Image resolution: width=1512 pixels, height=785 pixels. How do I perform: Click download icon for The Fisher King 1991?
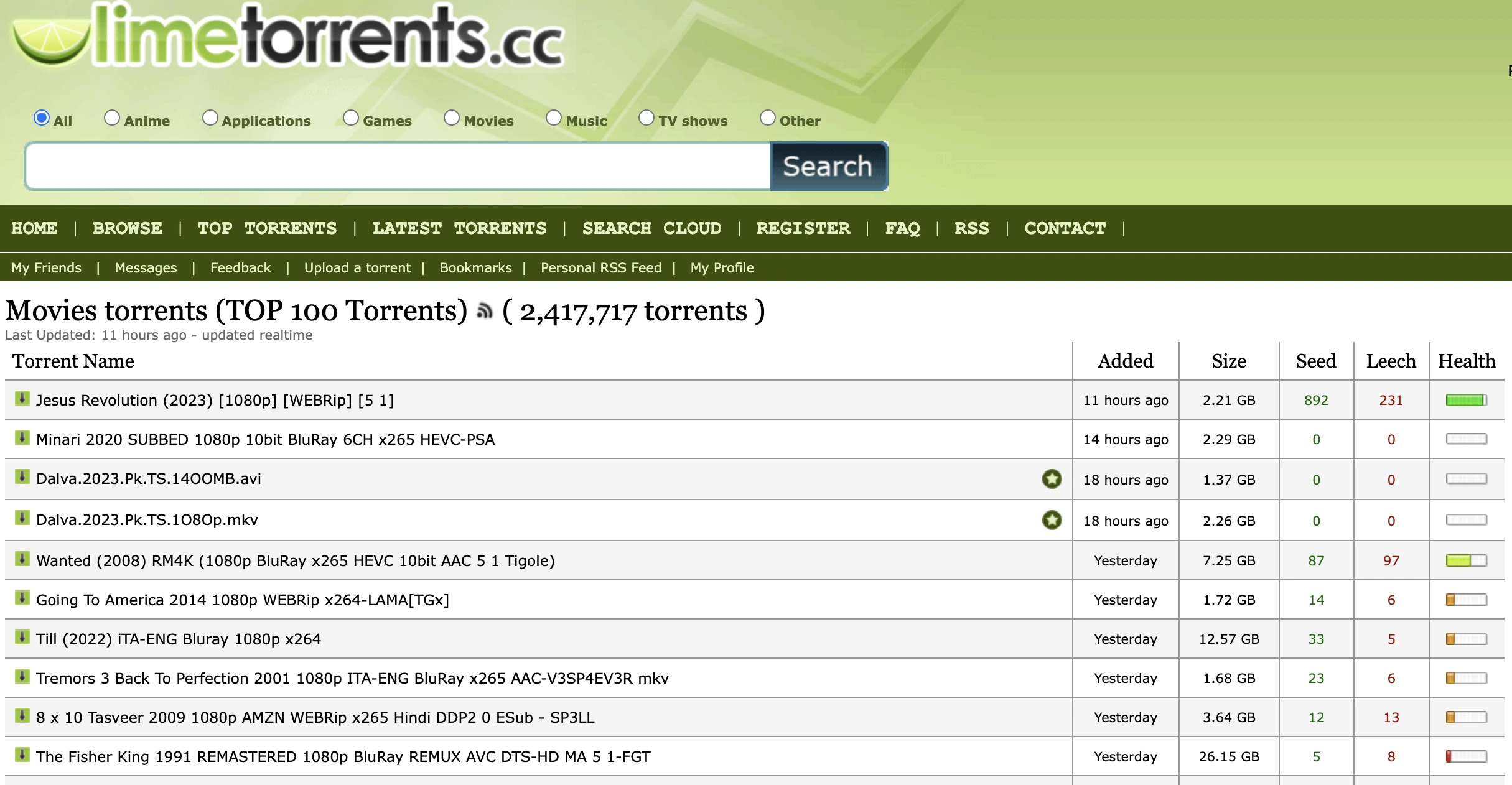22,755
